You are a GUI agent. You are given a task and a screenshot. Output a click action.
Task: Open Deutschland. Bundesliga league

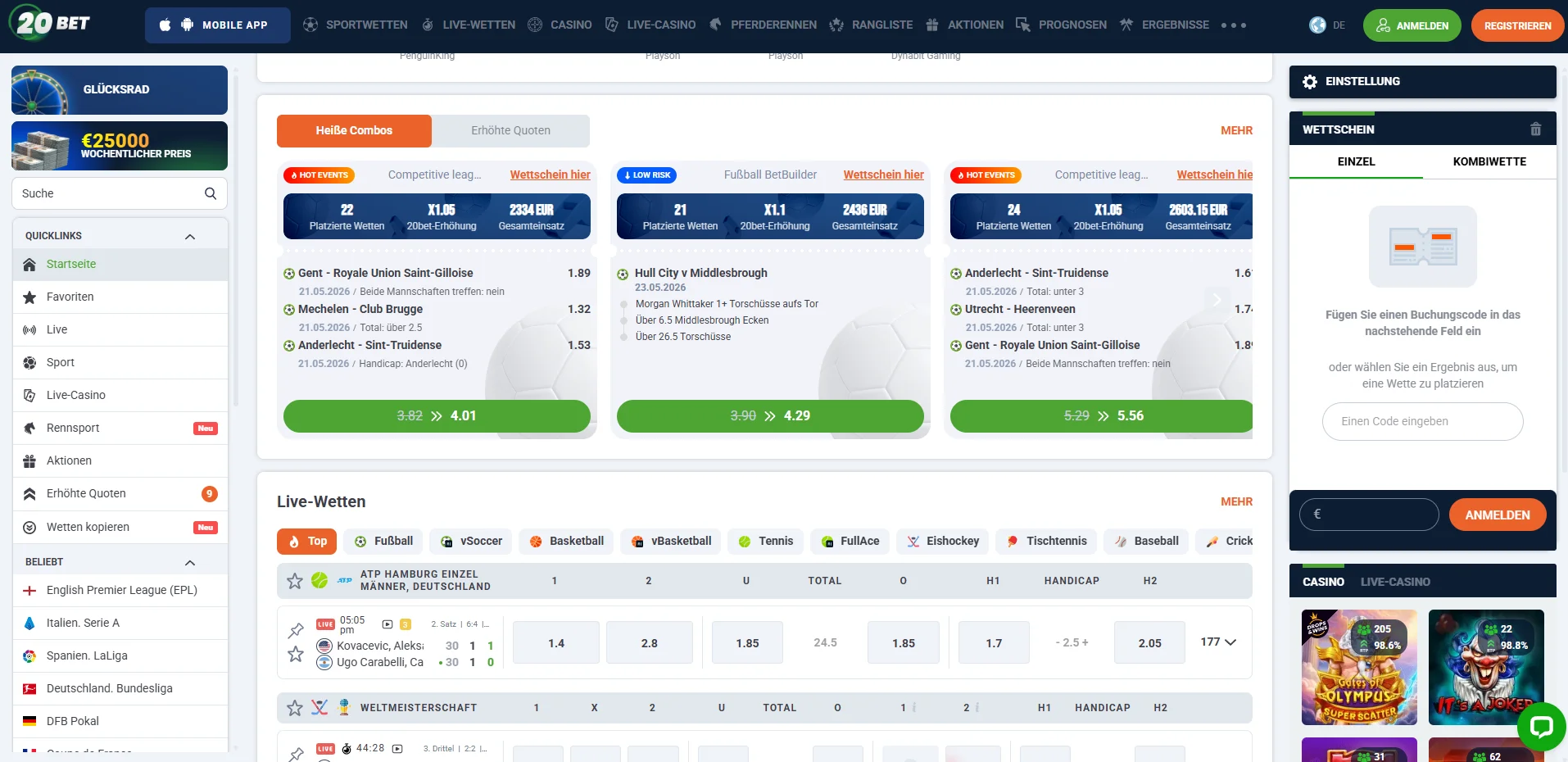click(120, 688)
